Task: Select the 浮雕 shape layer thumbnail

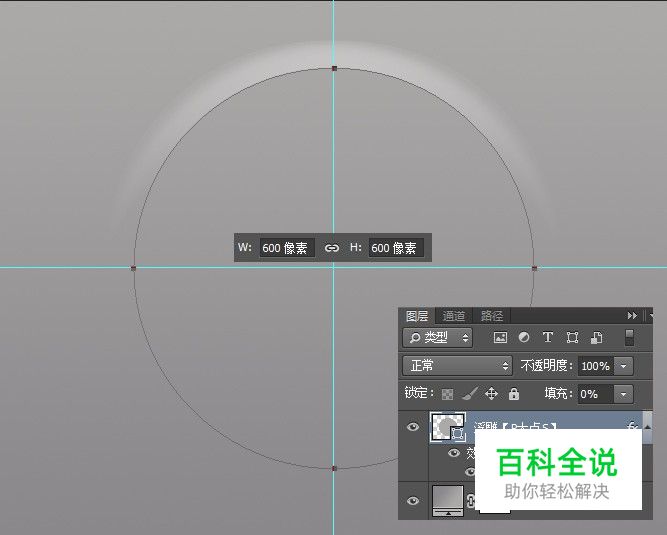Action: coord(448,427)
